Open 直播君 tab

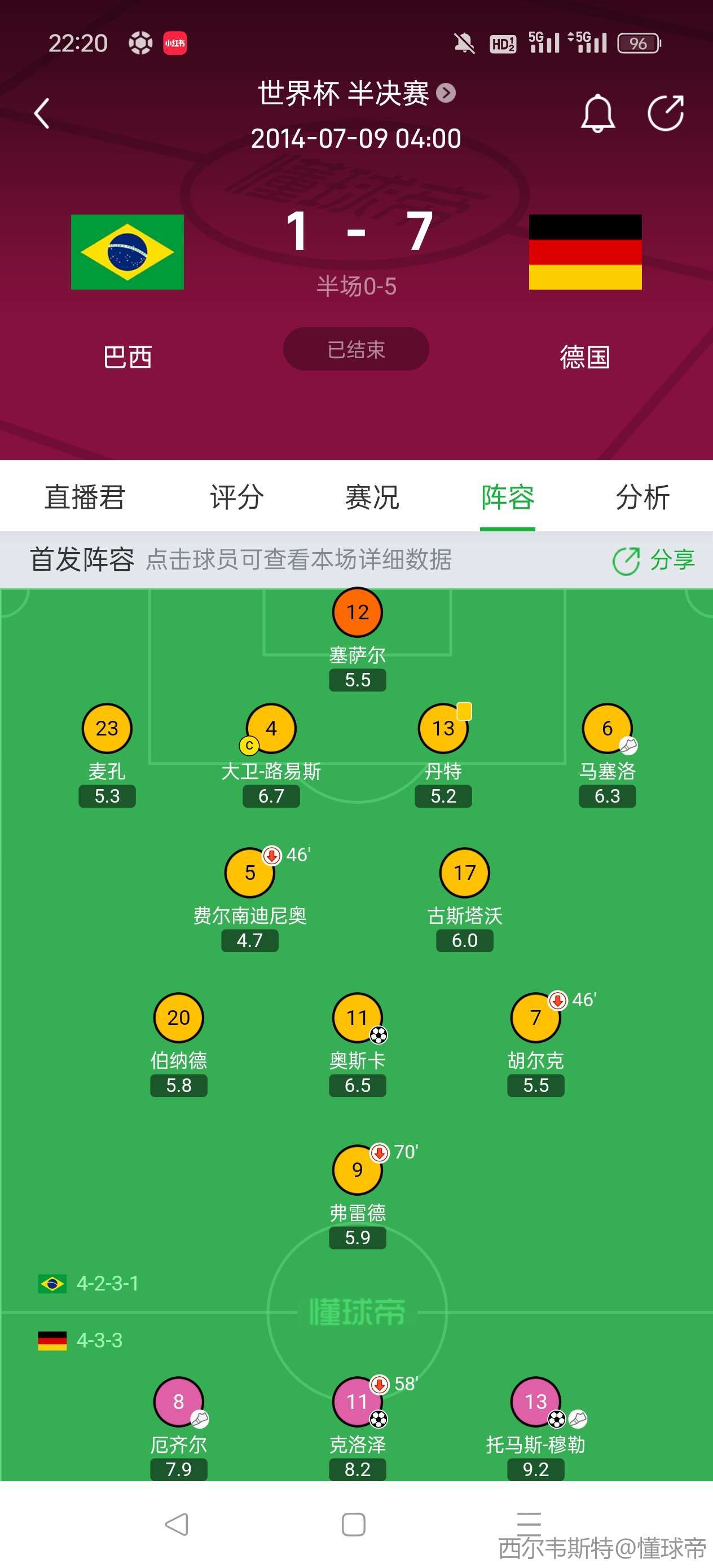click(85, 497)
